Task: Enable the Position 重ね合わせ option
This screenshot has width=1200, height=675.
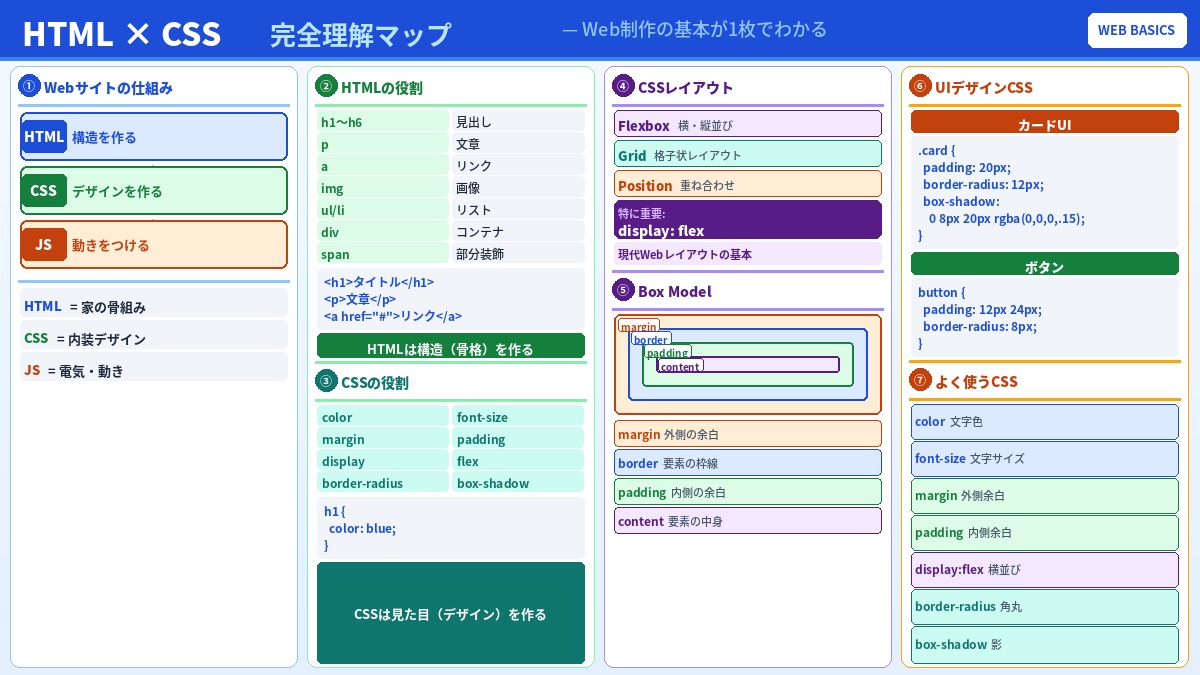Action: (748, 184)
